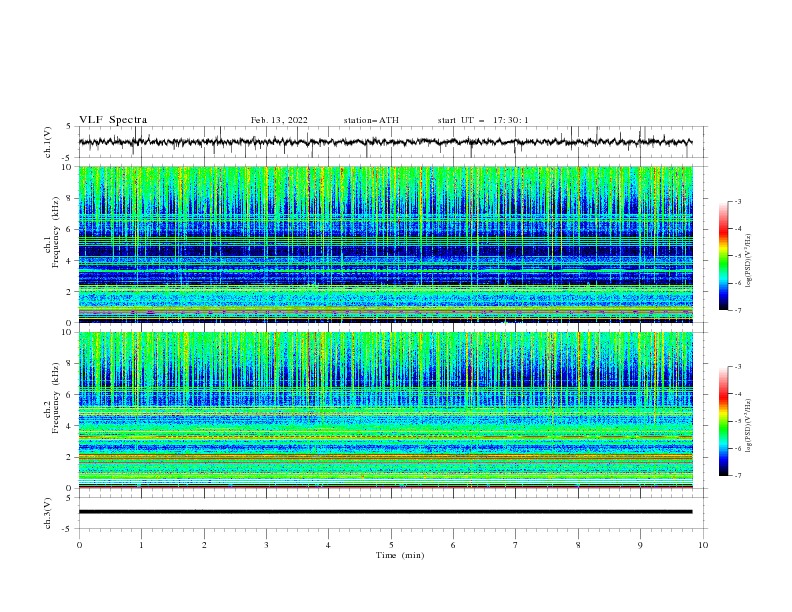The height and width of the screenshot is (612, 792).
Task: Click the "ch.3(V)" axis label
Action: 48,514
